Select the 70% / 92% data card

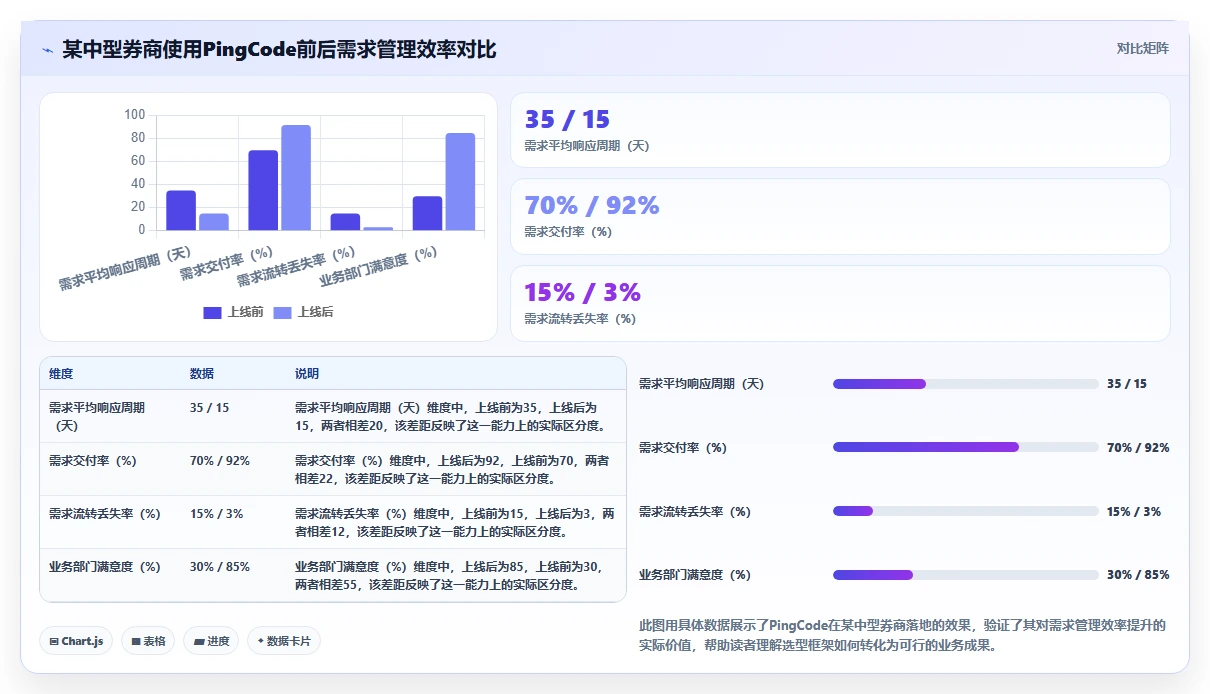coord(840,216)
